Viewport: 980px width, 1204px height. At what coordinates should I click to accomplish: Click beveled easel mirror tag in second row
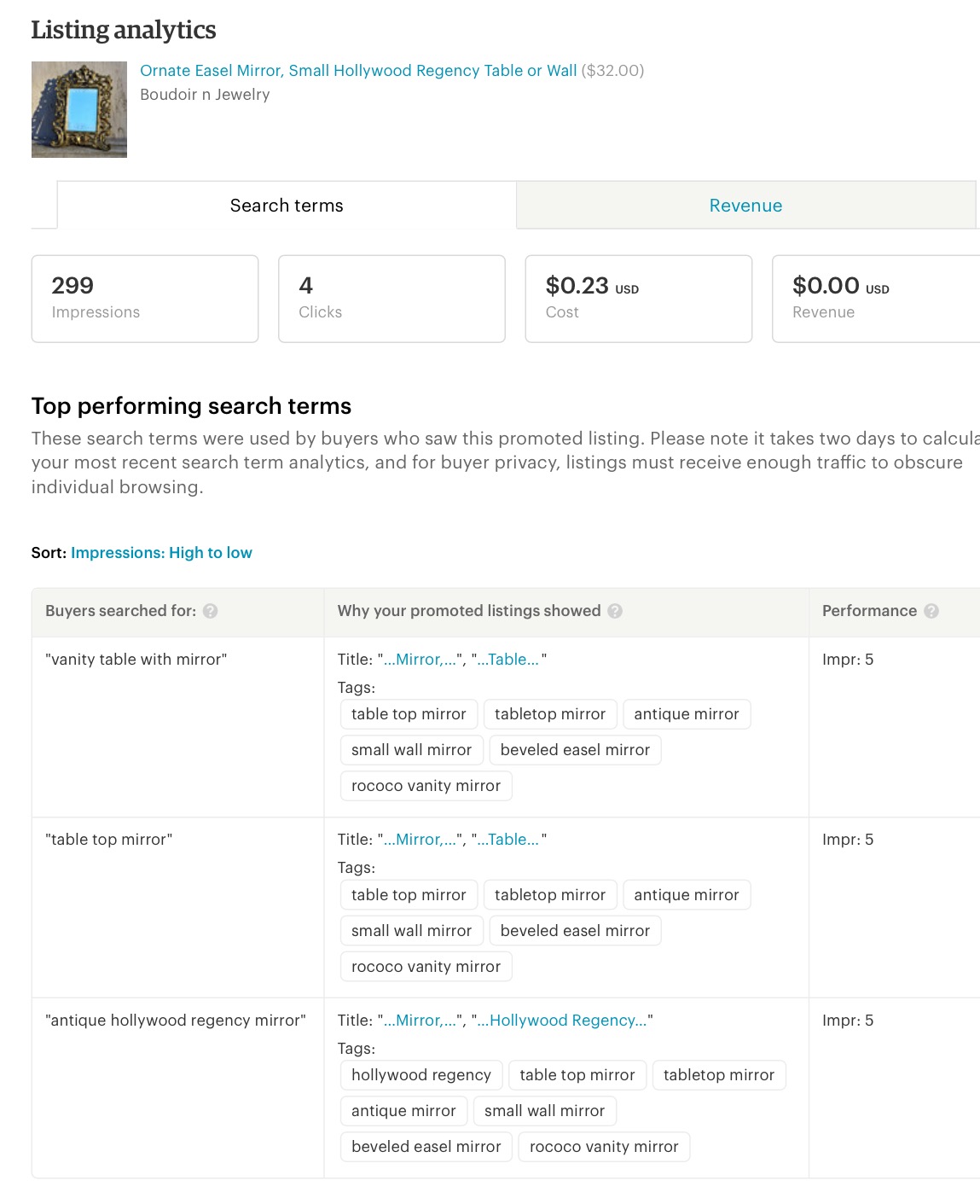575,931
